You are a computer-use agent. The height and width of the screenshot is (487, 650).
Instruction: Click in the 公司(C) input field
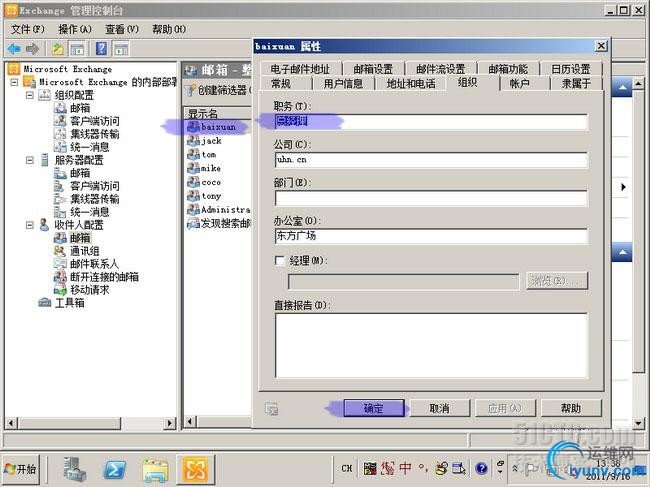point(431,160)
